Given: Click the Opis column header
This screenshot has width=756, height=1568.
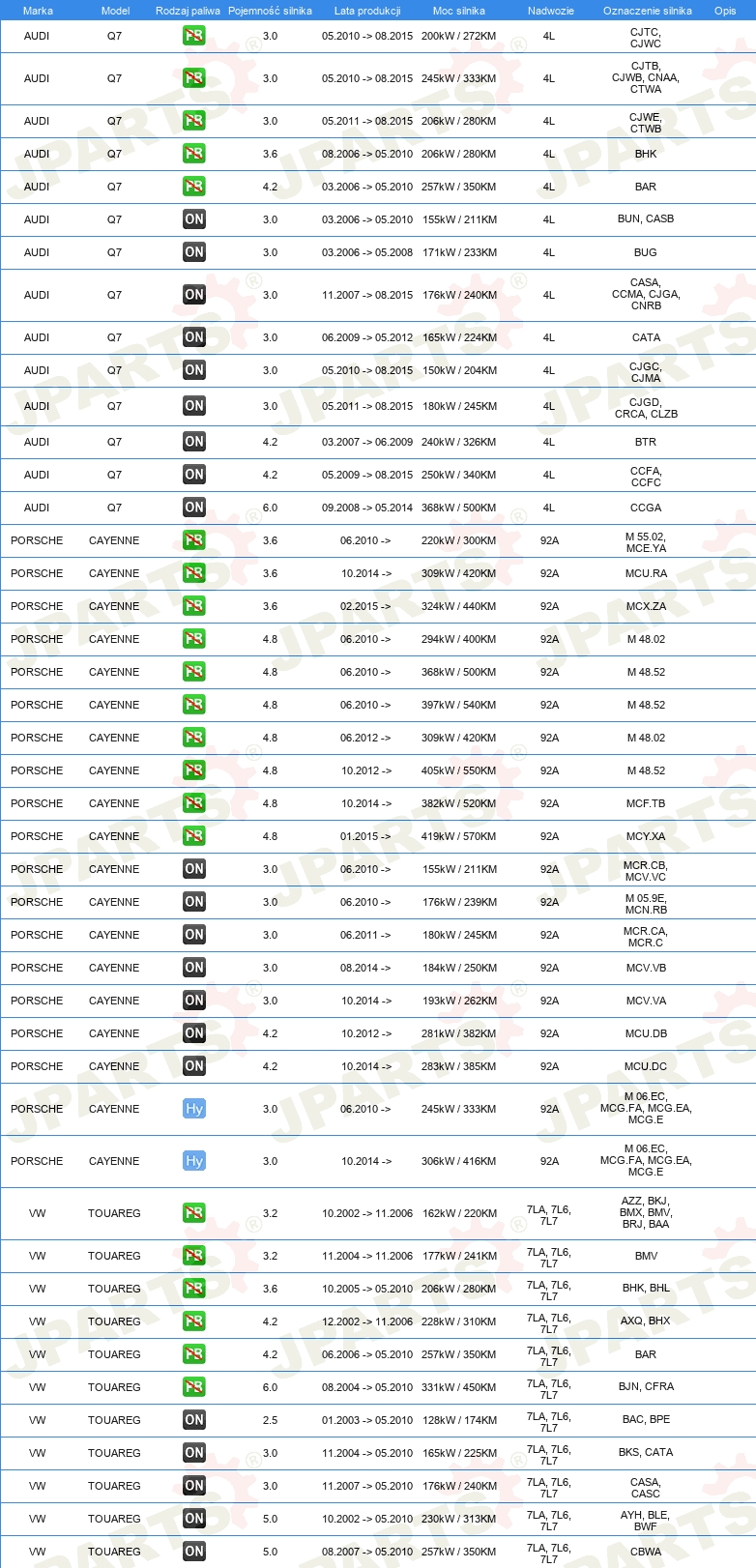Looking at the screenshot, I should coord(725,11).
